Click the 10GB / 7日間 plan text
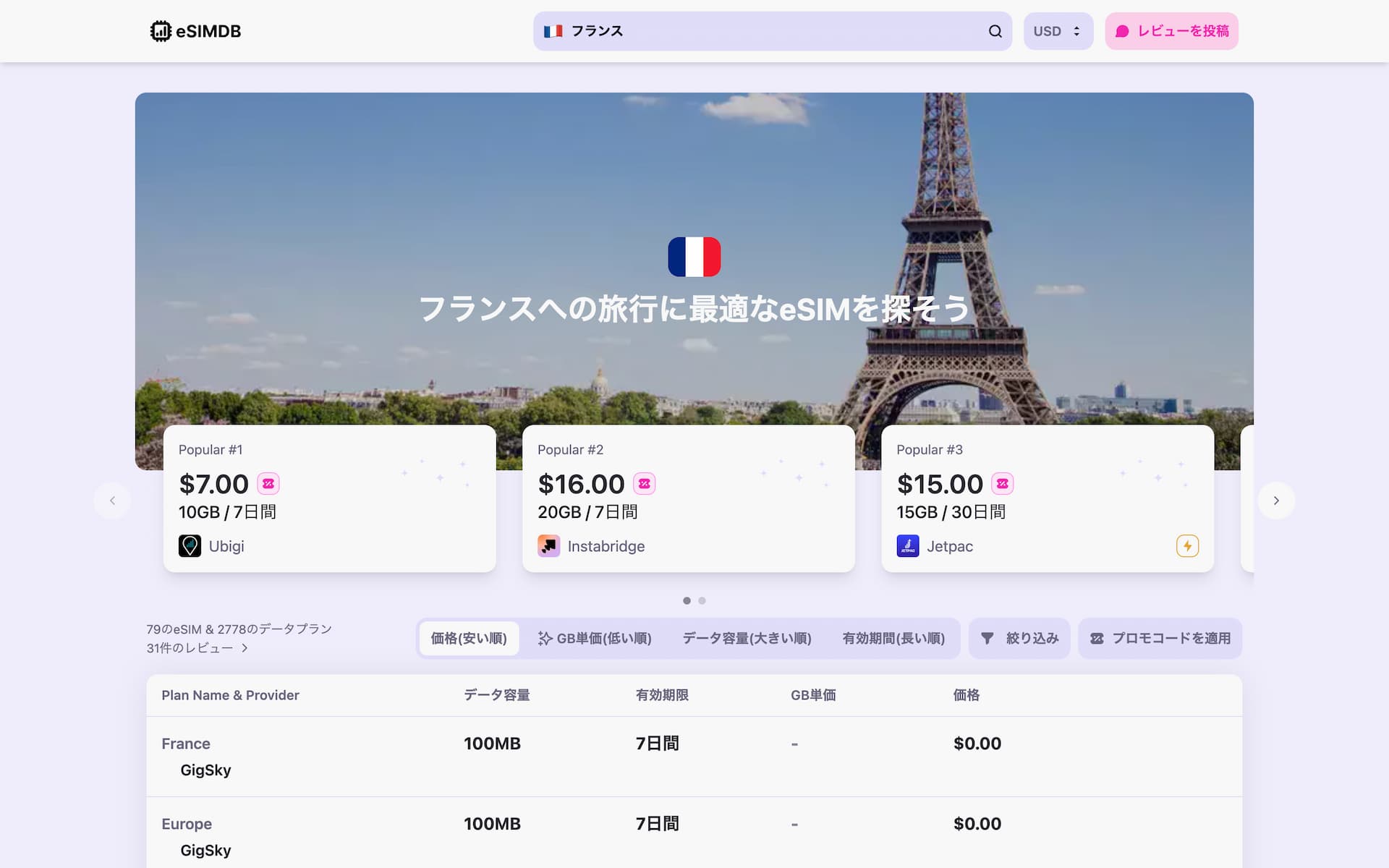 coord(227,512)
